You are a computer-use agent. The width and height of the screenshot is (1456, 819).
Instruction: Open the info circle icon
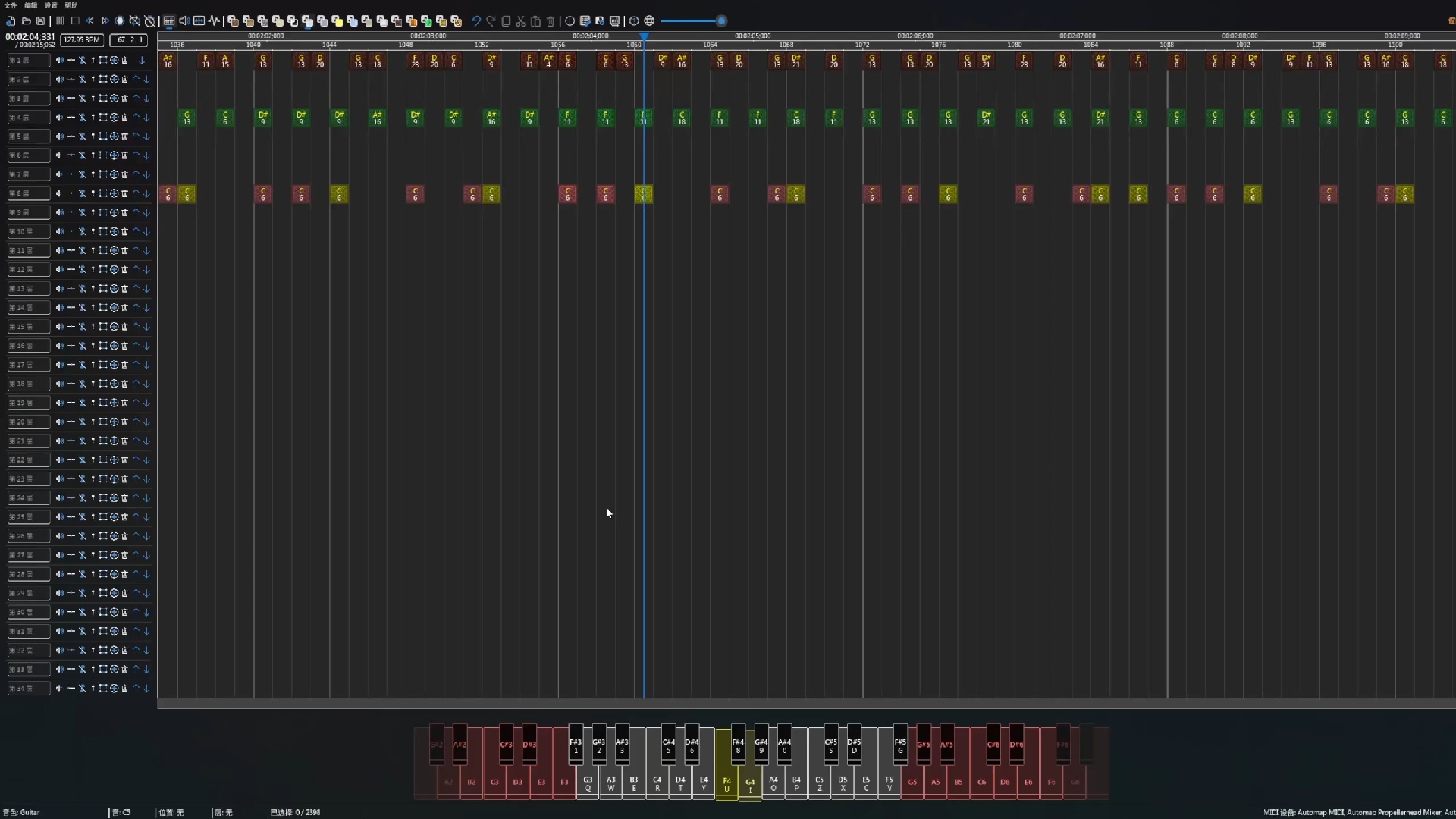tap(570, 21)
